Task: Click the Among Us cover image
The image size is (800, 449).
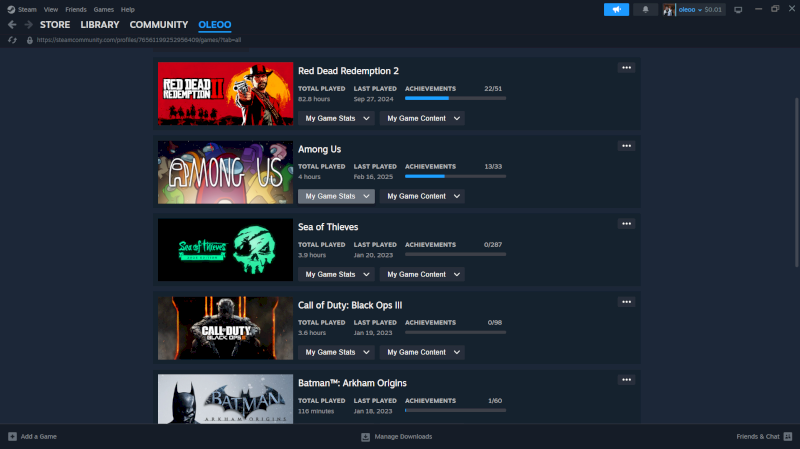Action: pyautogui.click(x=226, y=172)
